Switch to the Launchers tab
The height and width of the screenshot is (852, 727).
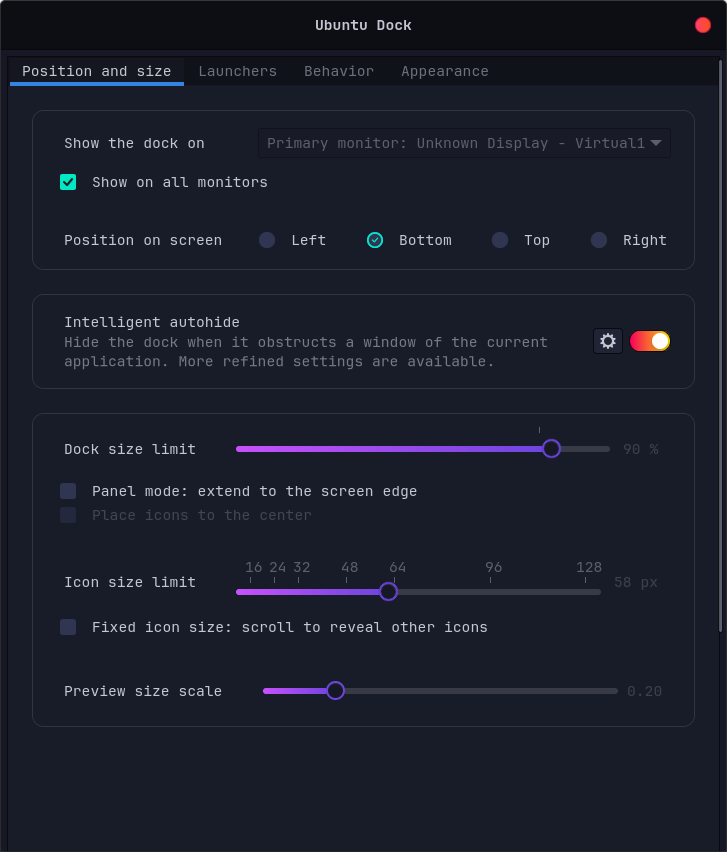[x=238, y=71]
